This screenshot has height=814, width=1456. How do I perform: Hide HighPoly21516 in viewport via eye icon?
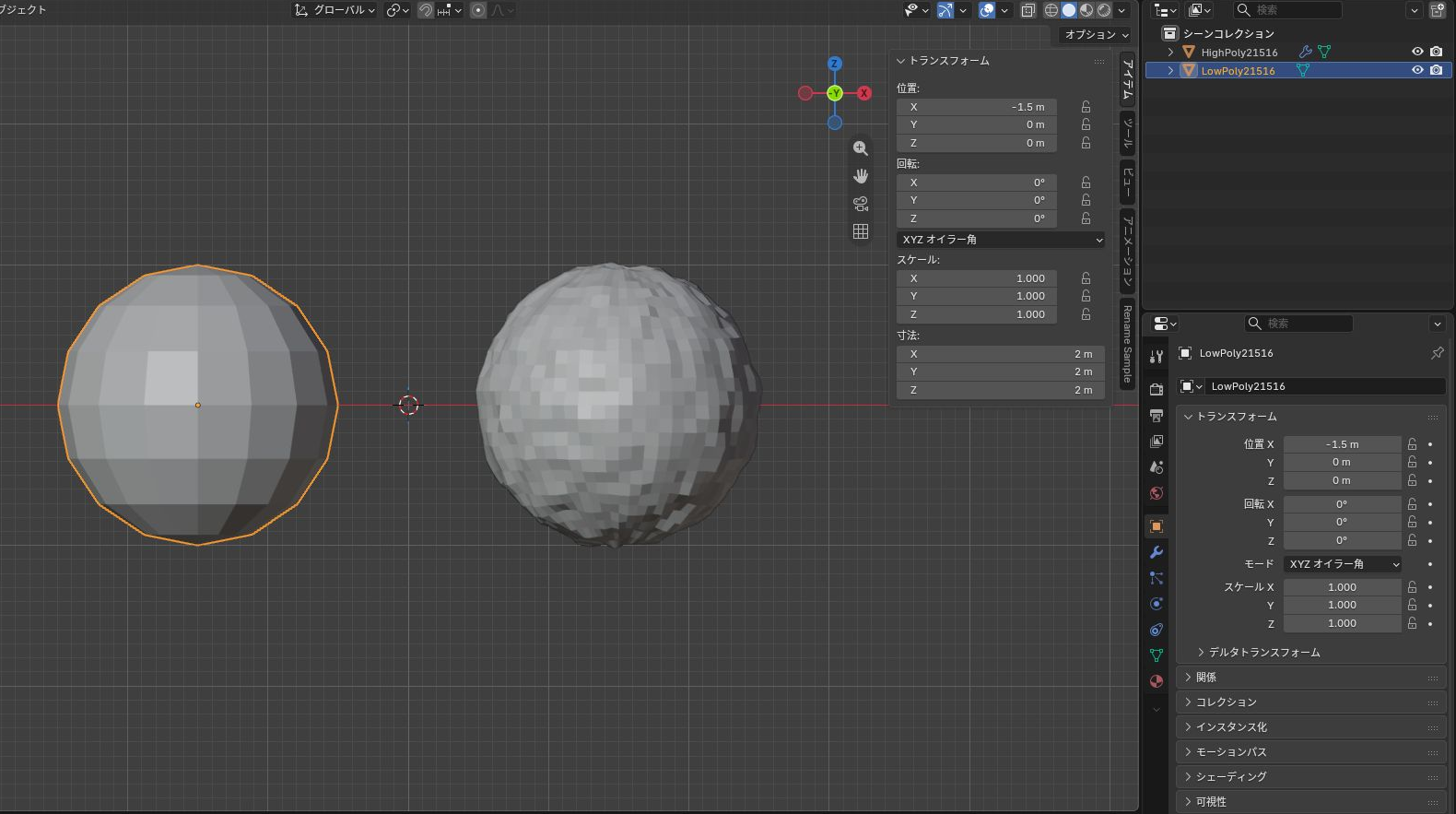click(x=1417, y=52)
